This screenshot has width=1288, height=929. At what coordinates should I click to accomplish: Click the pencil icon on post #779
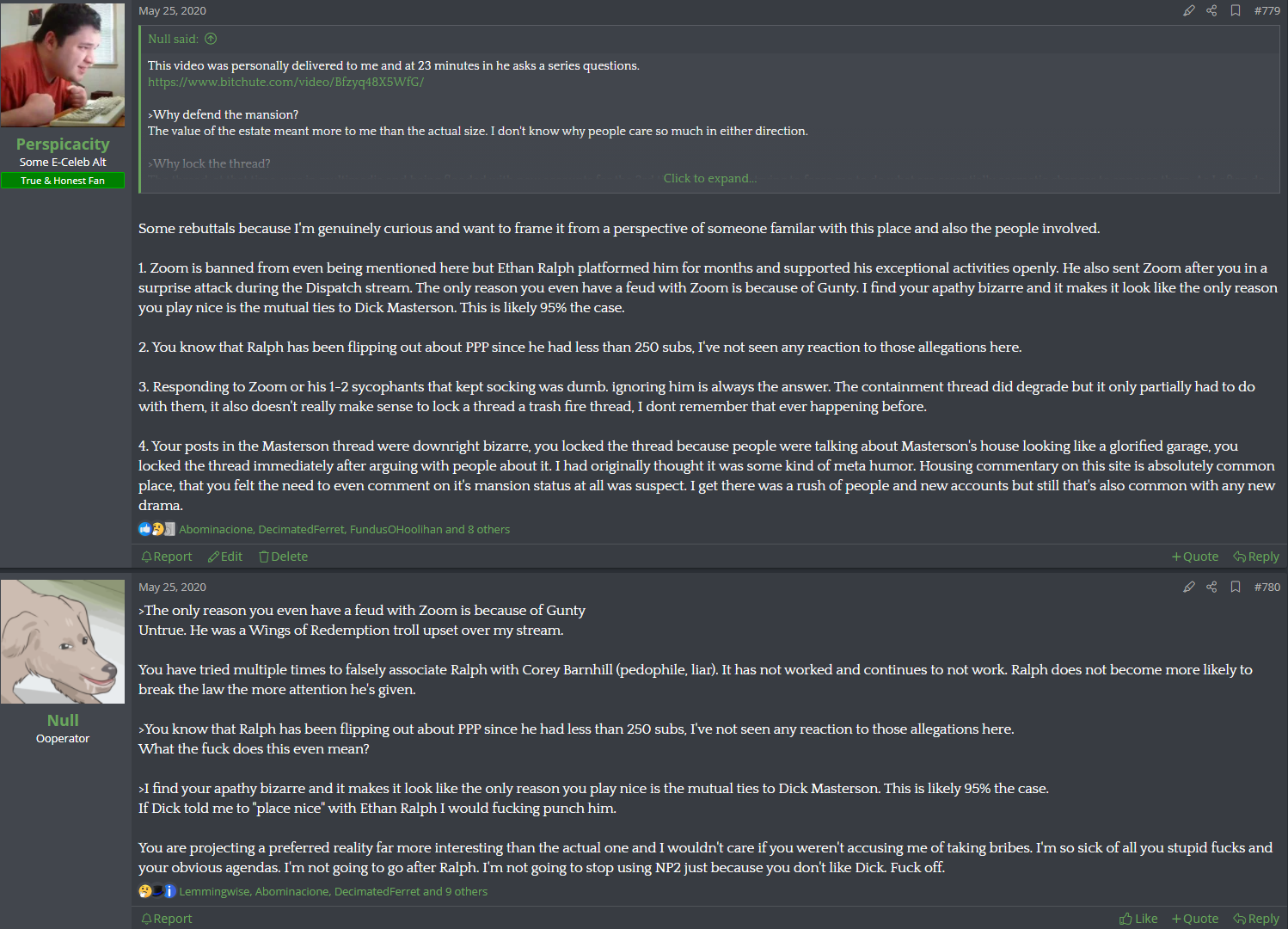point(1188,10)
